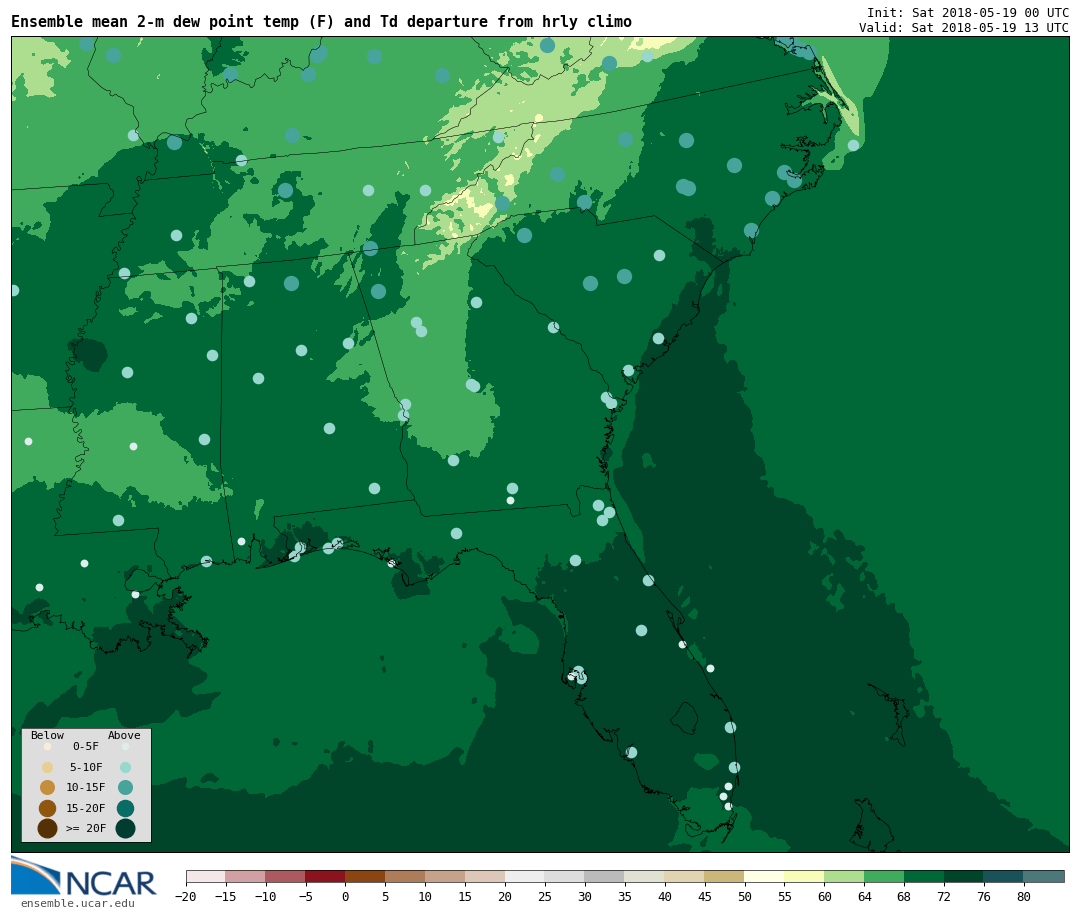
Task: Click the '0-5F' legend label
Action: (86, 746)
